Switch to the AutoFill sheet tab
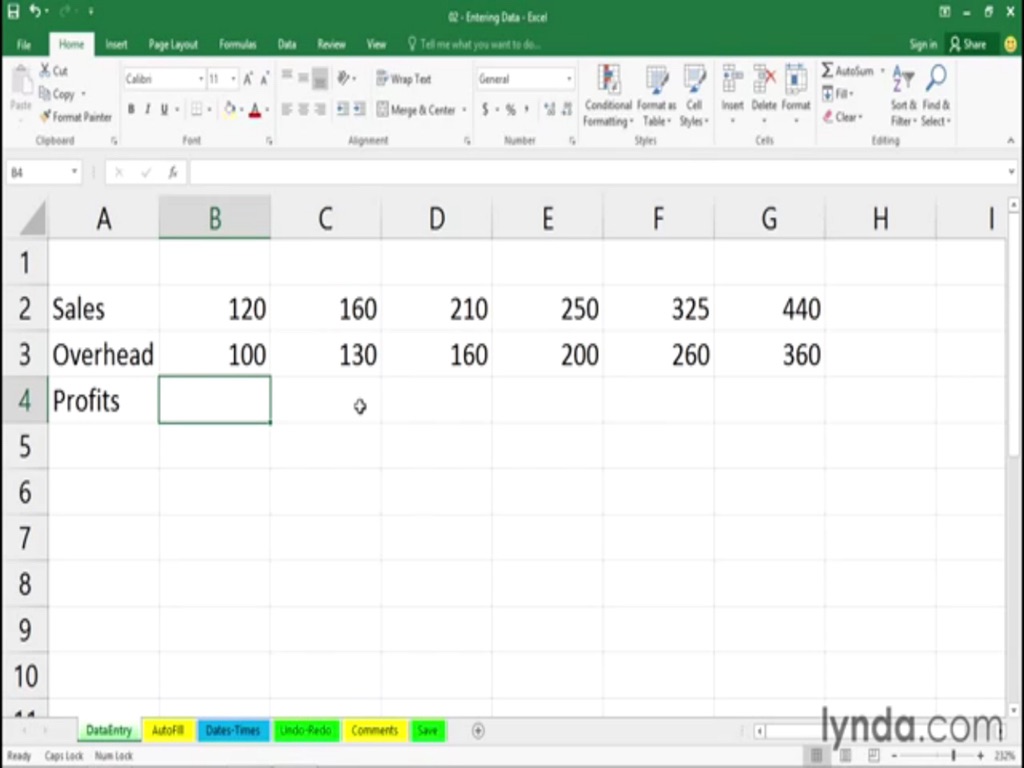The image size is (1024, 768). pos(168,731)
